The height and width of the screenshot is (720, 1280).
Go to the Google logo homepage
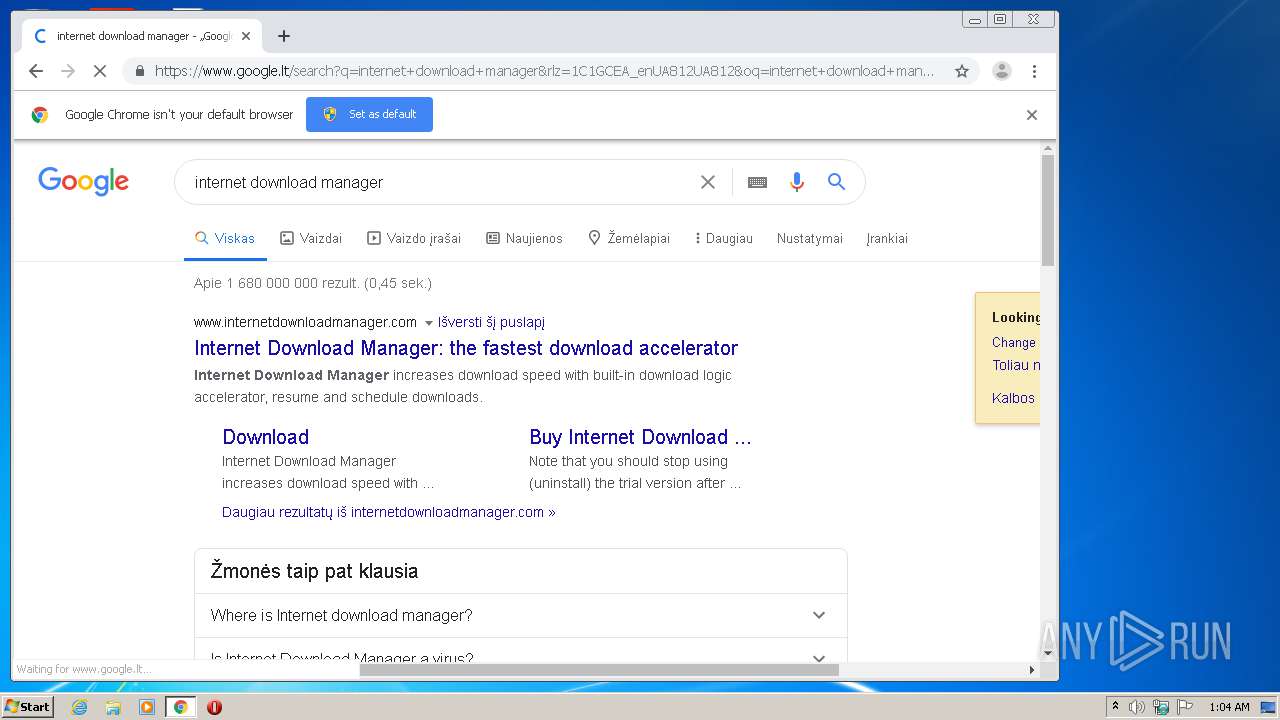tap(83, 181)
